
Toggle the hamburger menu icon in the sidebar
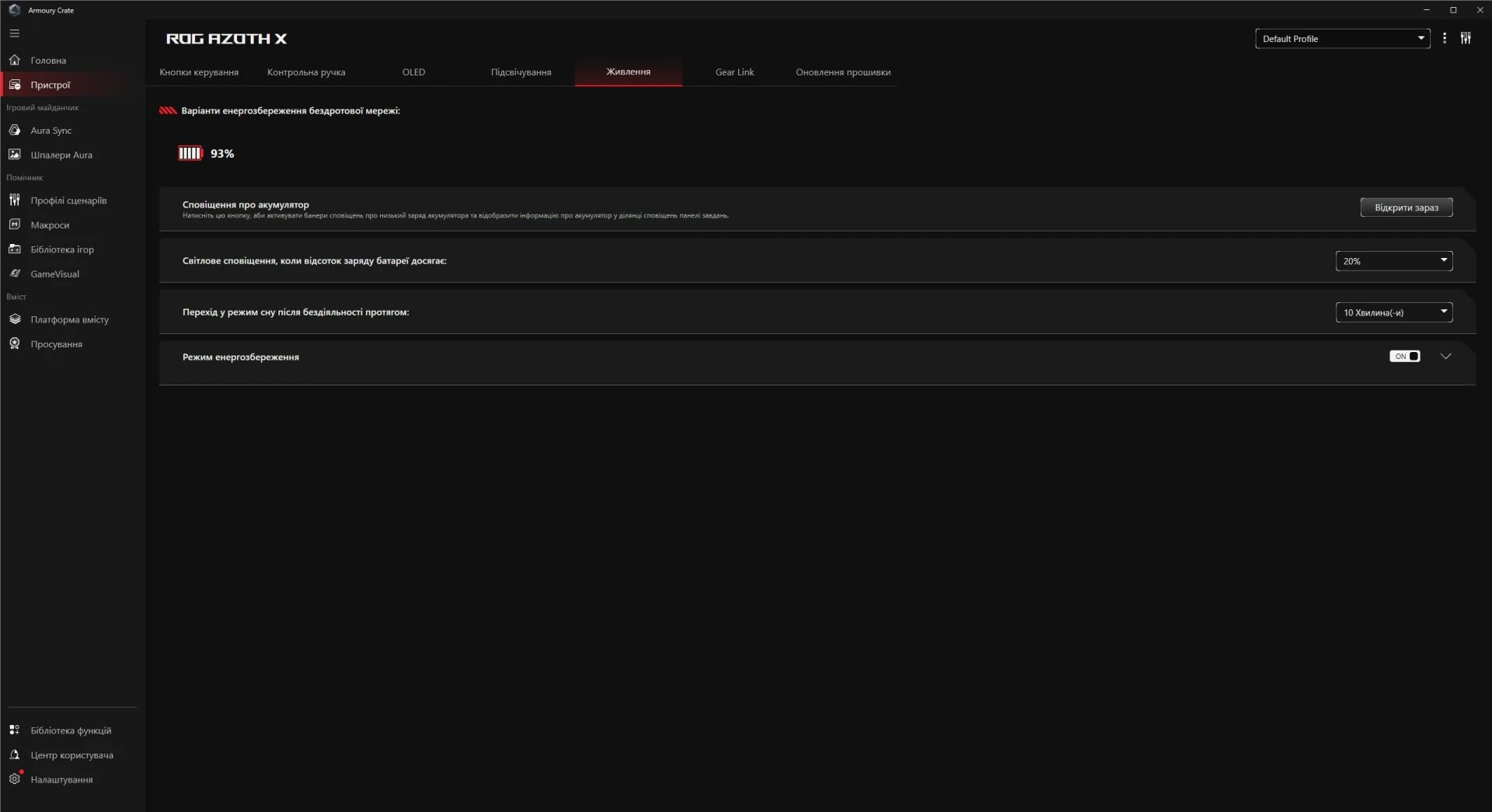pyautogui.click(x=15, y=33)
